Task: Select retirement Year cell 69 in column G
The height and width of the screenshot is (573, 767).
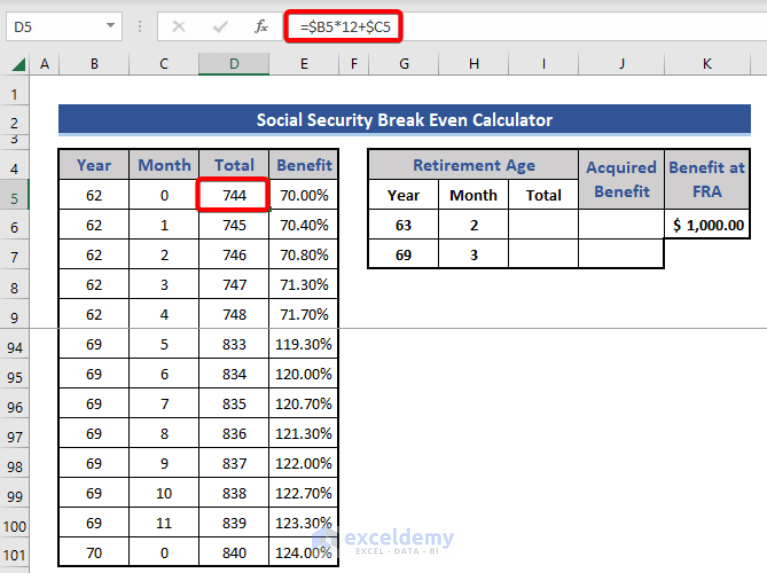Action: tap(404, 255)
